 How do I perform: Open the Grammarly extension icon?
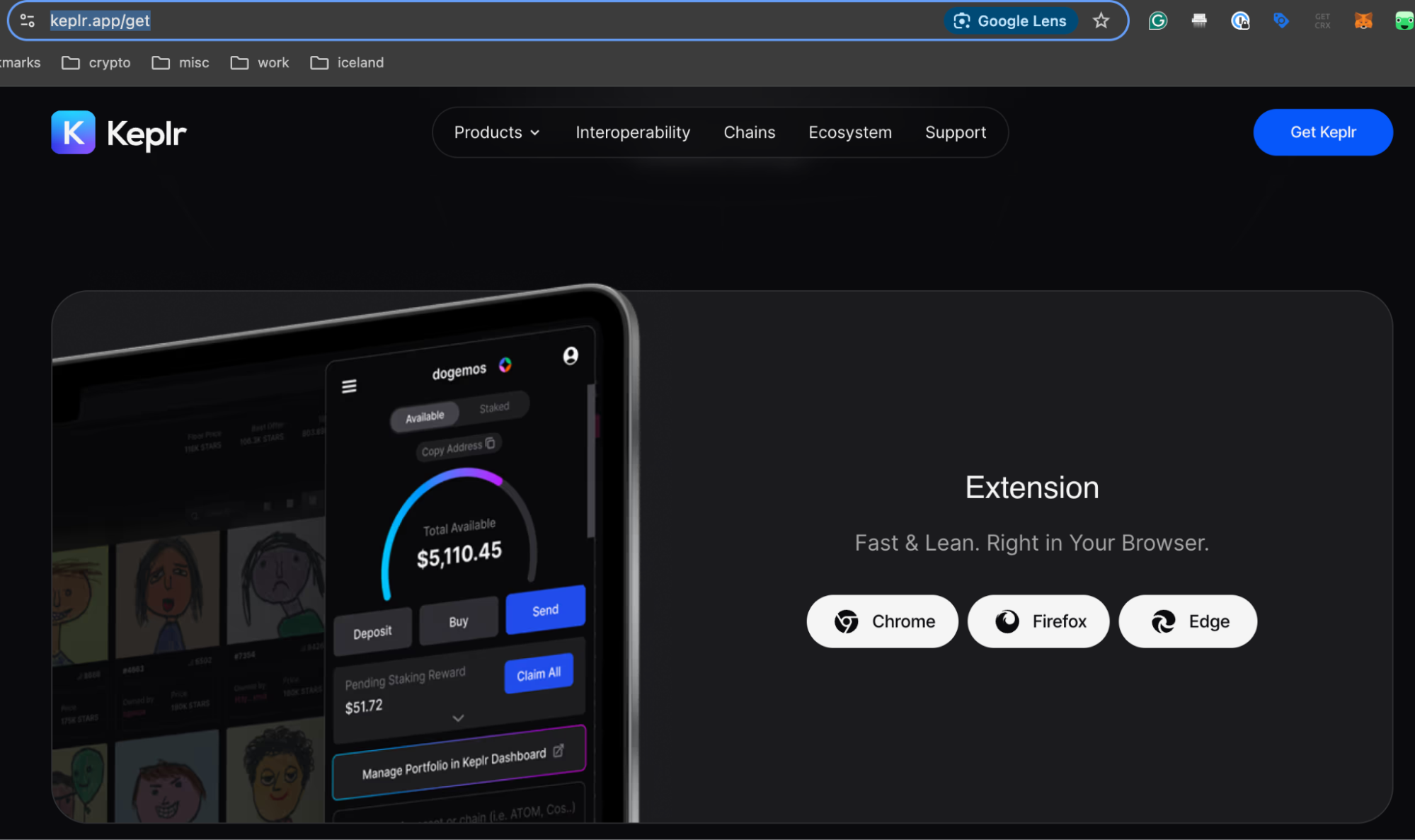click(x=1158, y=21)
